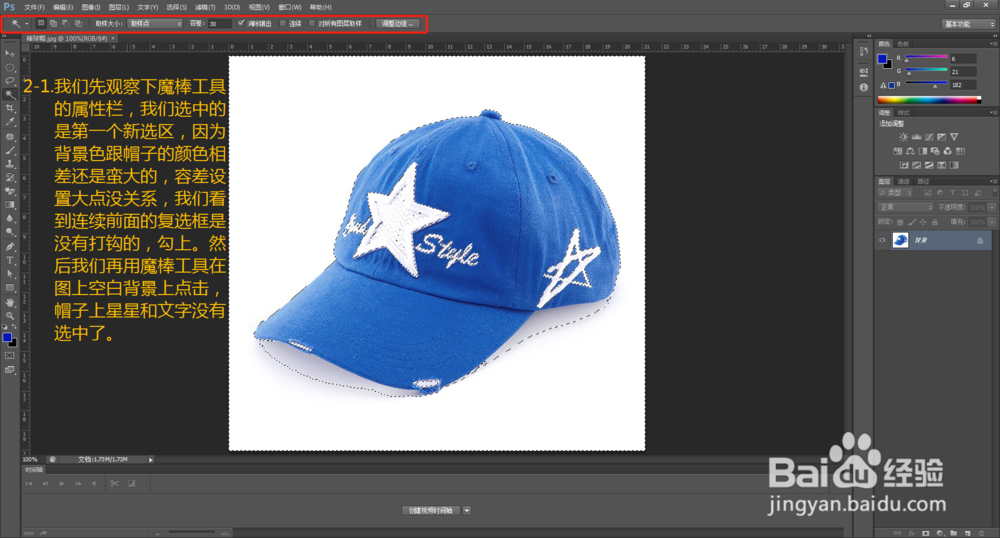Click the R channel slider in Color panel
The height and width of the screenshot is (538, 1000).
click(x=926, y=58)
